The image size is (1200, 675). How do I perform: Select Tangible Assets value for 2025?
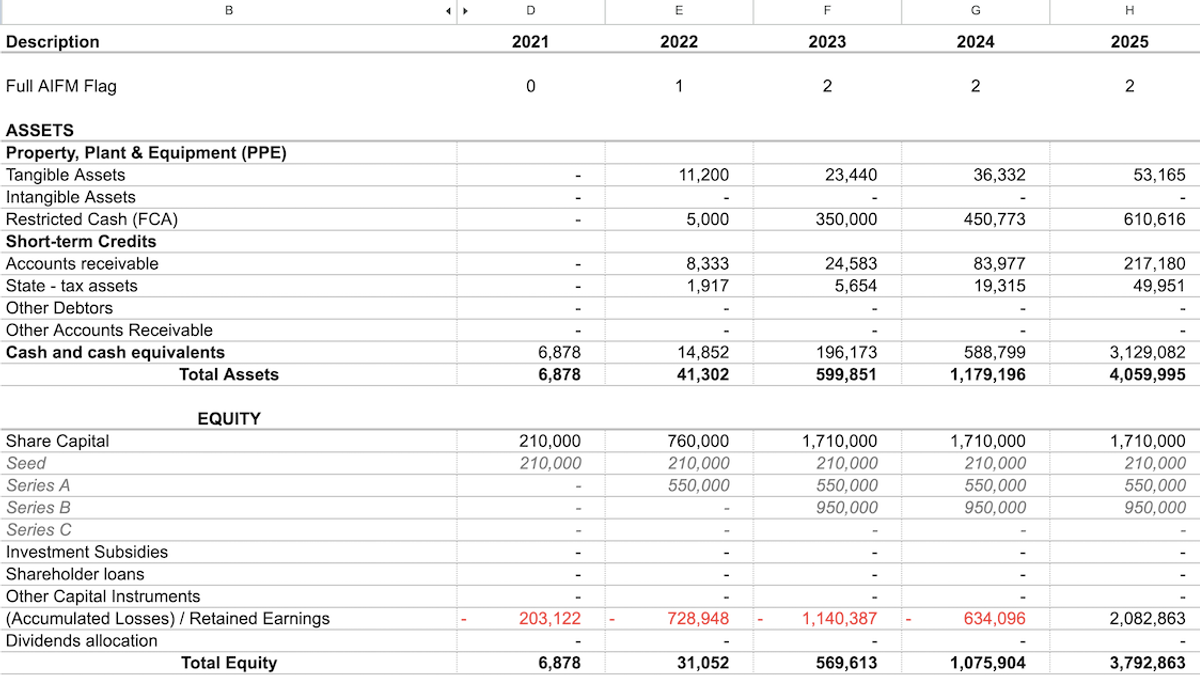(x=1160, y=174)
